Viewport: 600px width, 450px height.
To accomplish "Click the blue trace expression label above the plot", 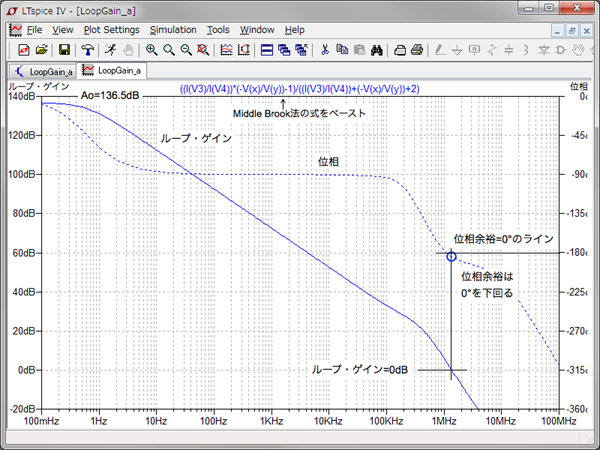I will 299,89.
